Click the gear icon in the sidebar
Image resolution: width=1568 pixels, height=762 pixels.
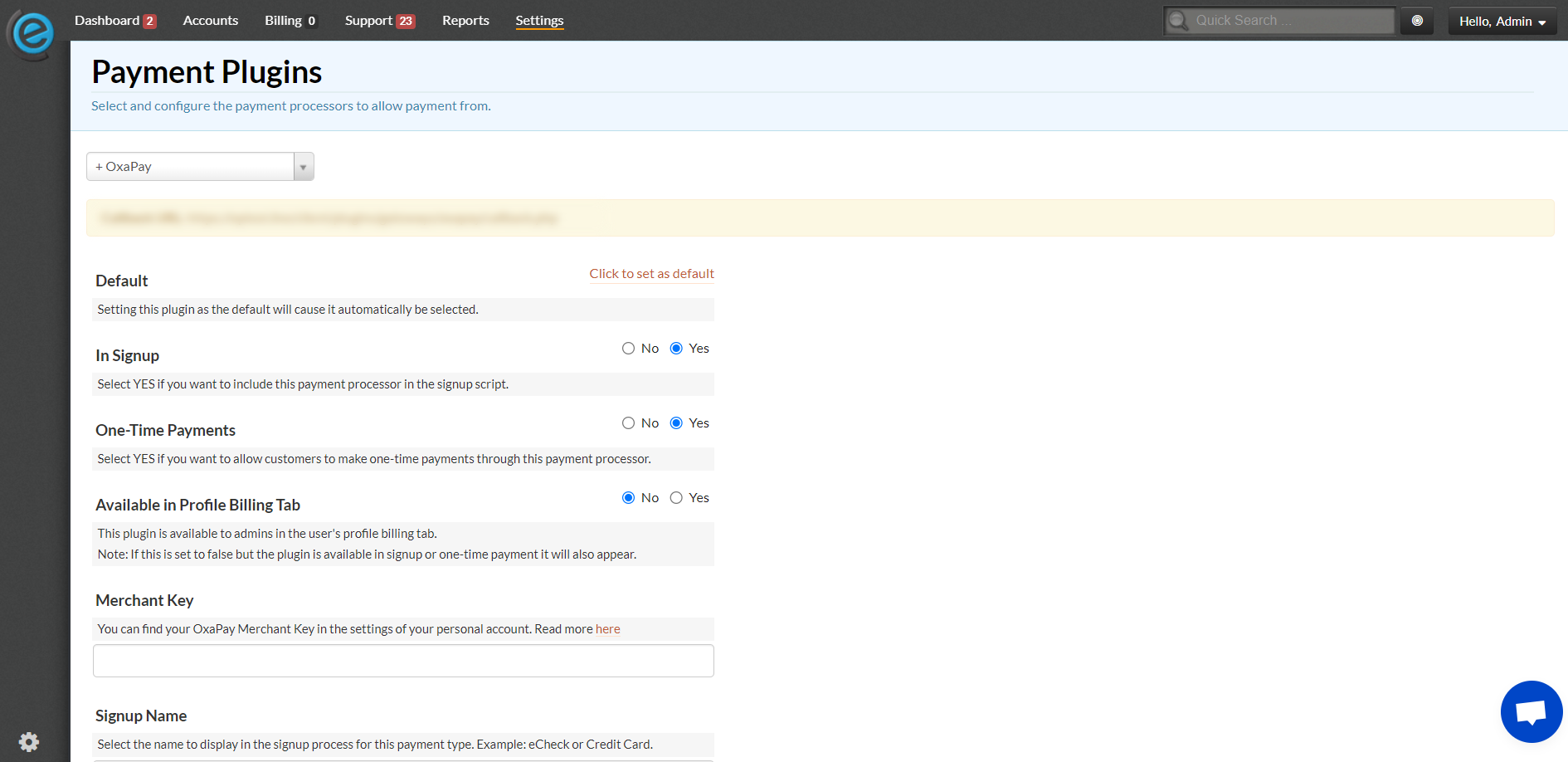(x=29, y=741)
